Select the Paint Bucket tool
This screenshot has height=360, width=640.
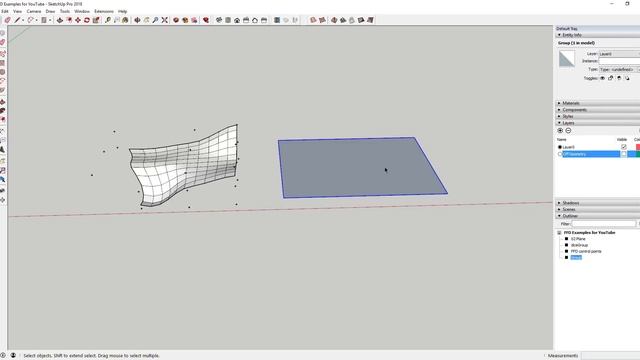click(x=126, y=20)
